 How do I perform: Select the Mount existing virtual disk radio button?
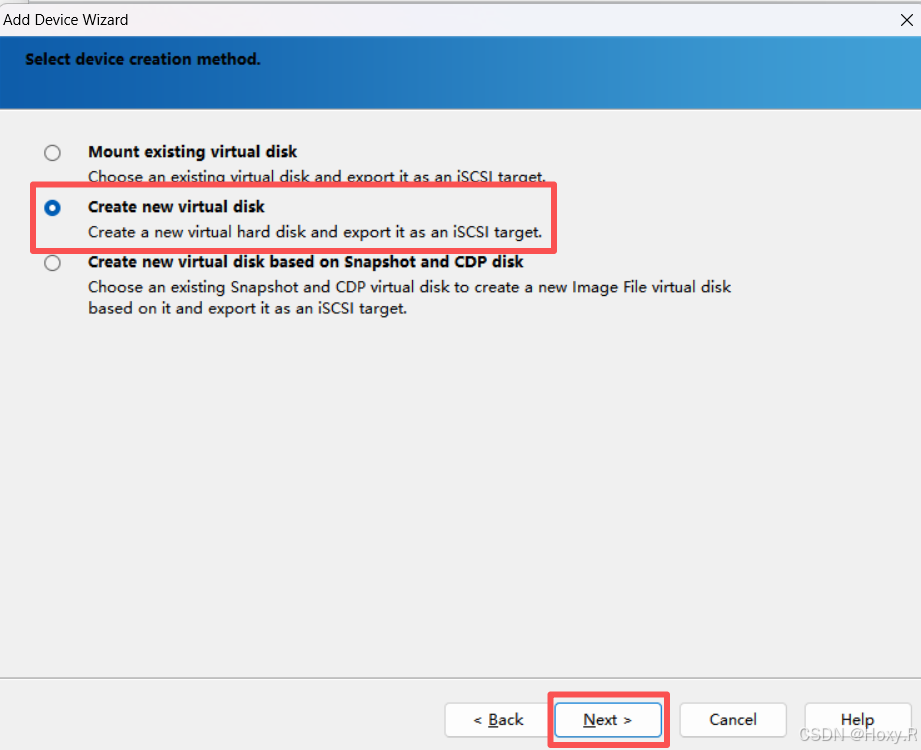(x=52, y=153)
